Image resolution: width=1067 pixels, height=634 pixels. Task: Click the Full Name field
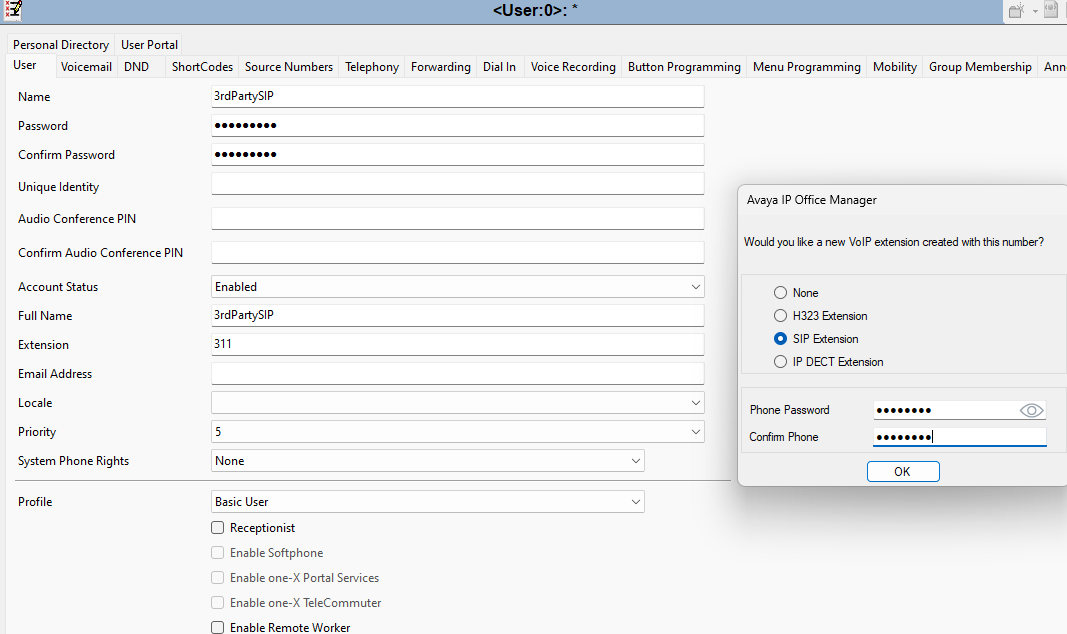coord(457,315)
